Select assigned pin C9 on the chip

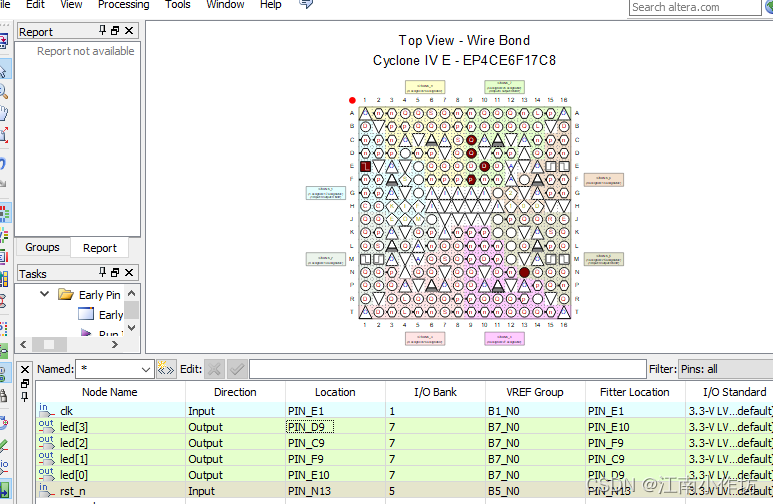click(471, 140)
